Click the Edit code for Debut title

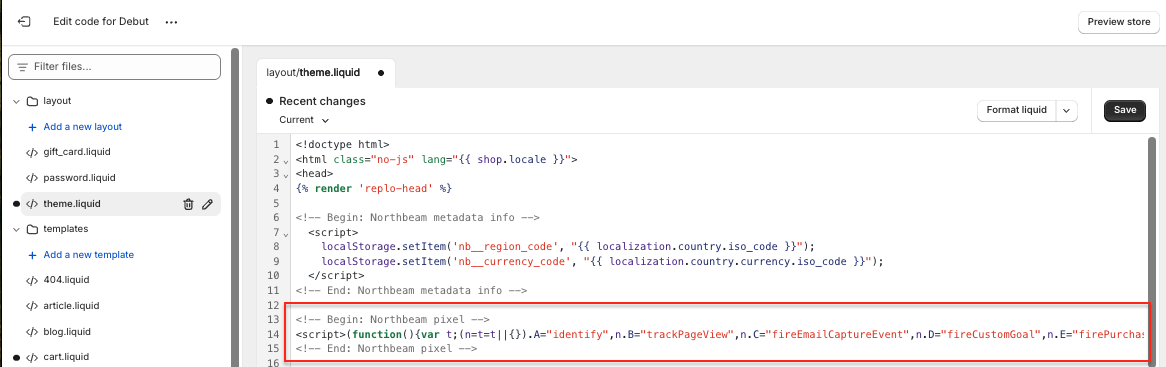click(101, 22)
